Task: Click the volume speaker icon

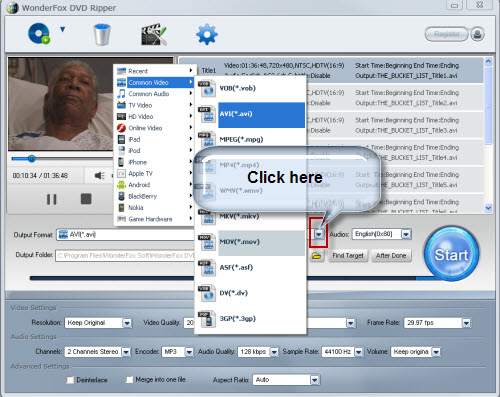Action: (x=99, y=175)
